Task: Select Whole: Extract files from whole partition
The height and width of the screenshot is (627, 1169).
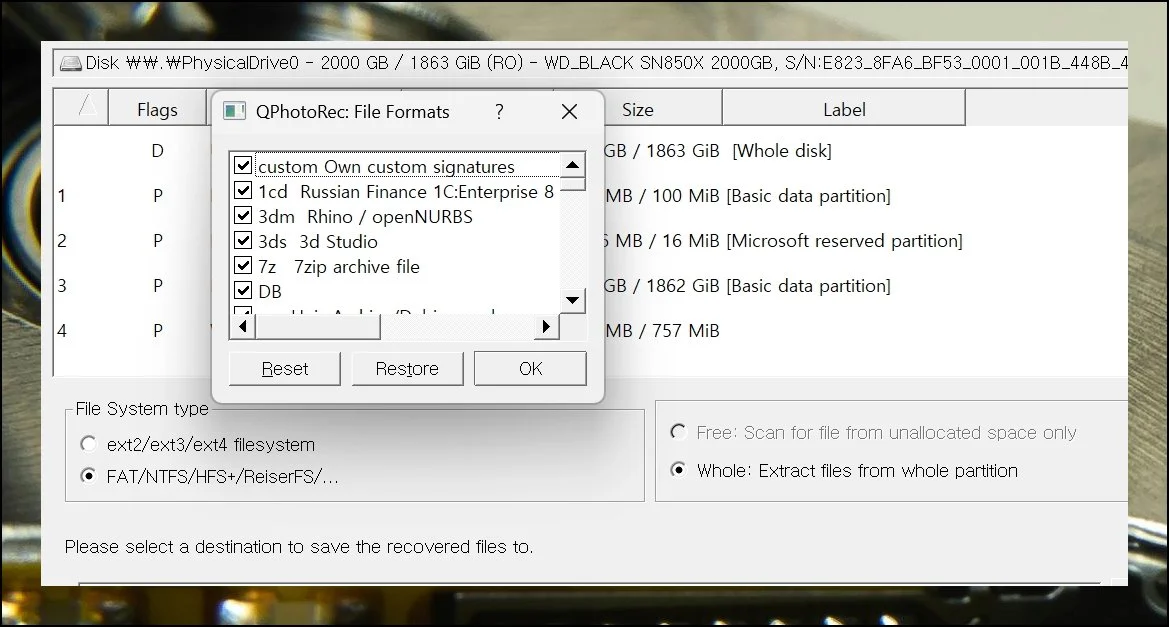Action: point(679,470)
